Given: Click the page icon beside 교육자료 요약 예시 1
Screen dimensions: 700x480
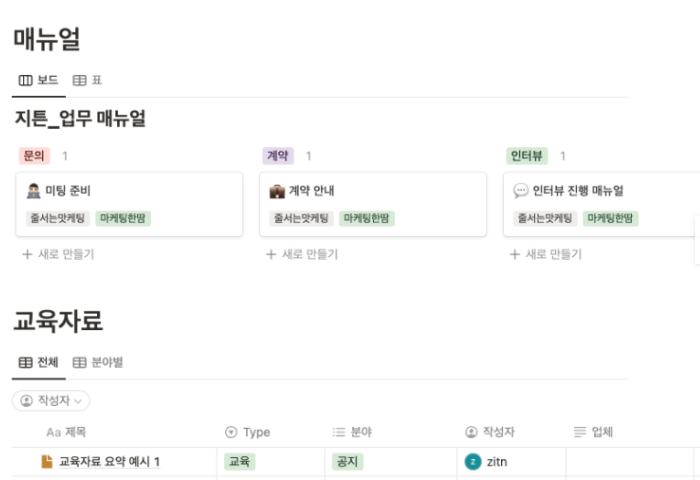Looking at the screenshot, I should [x=46, y=461].
